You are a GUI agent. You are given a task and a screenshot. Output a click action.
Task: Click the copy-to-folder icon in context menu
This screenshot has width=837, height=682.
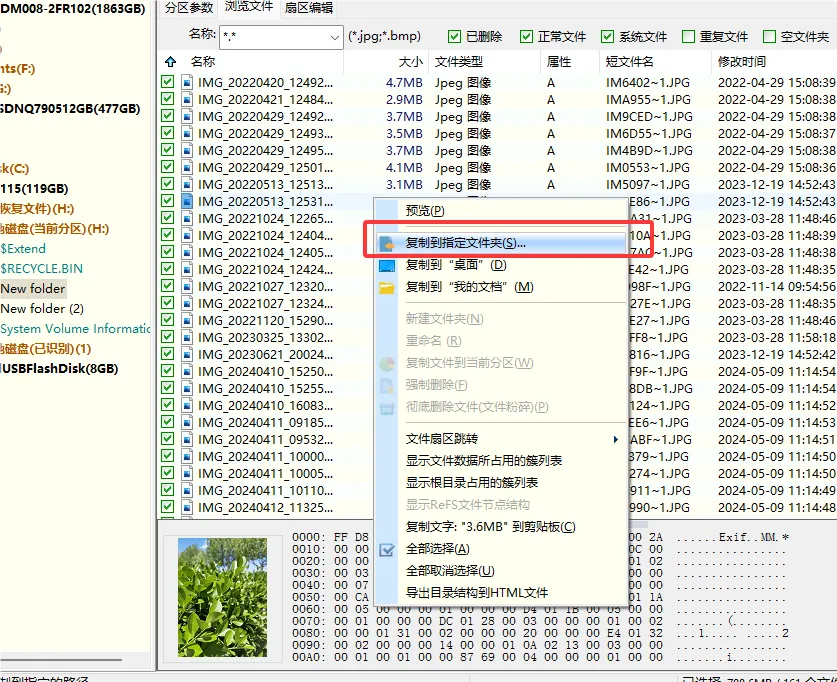tap(387, 244)
